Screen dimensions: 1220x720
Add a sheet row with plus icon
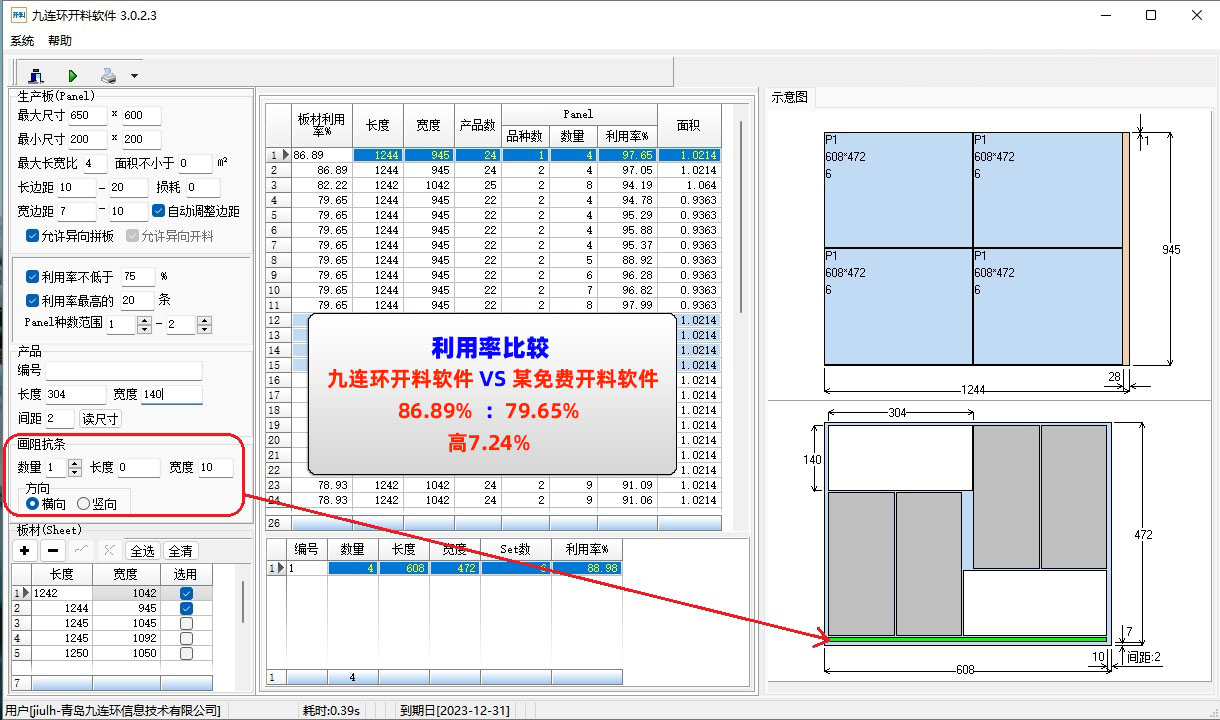(x=25, y=551)
